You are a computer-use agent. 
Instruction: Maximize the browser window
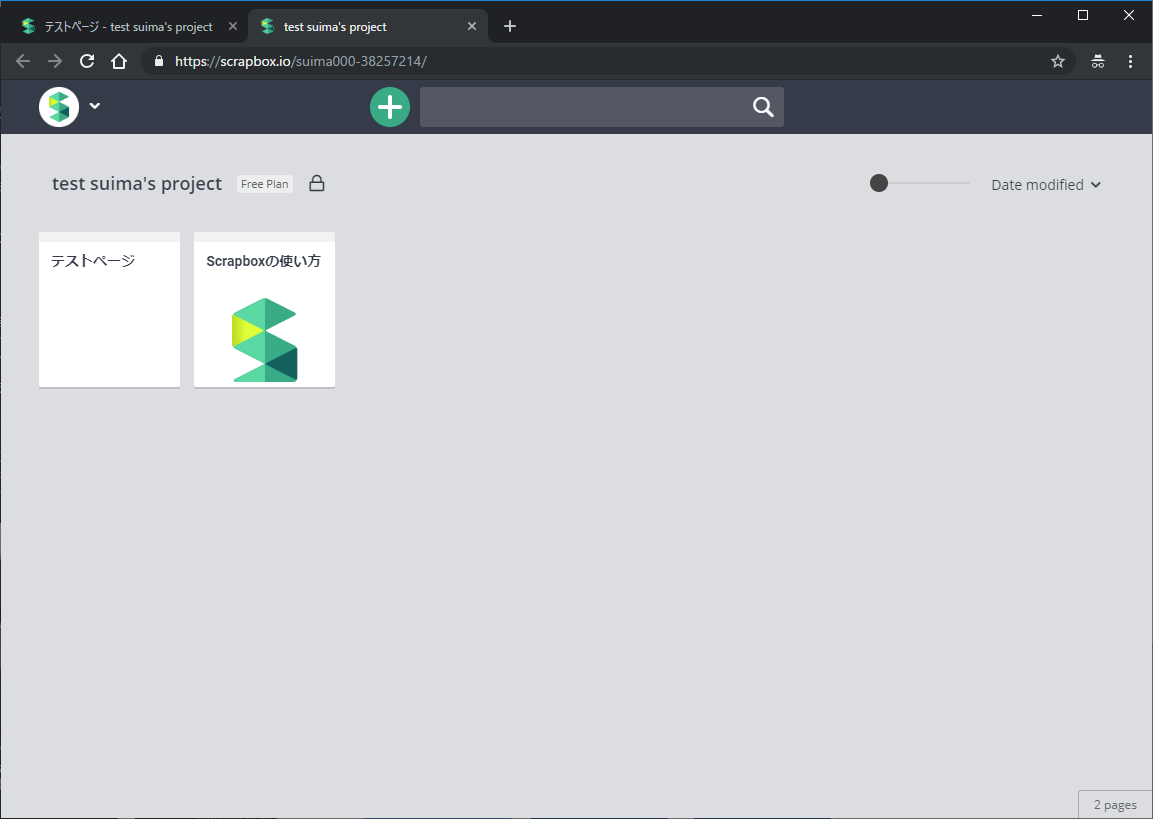point(1082,15)
